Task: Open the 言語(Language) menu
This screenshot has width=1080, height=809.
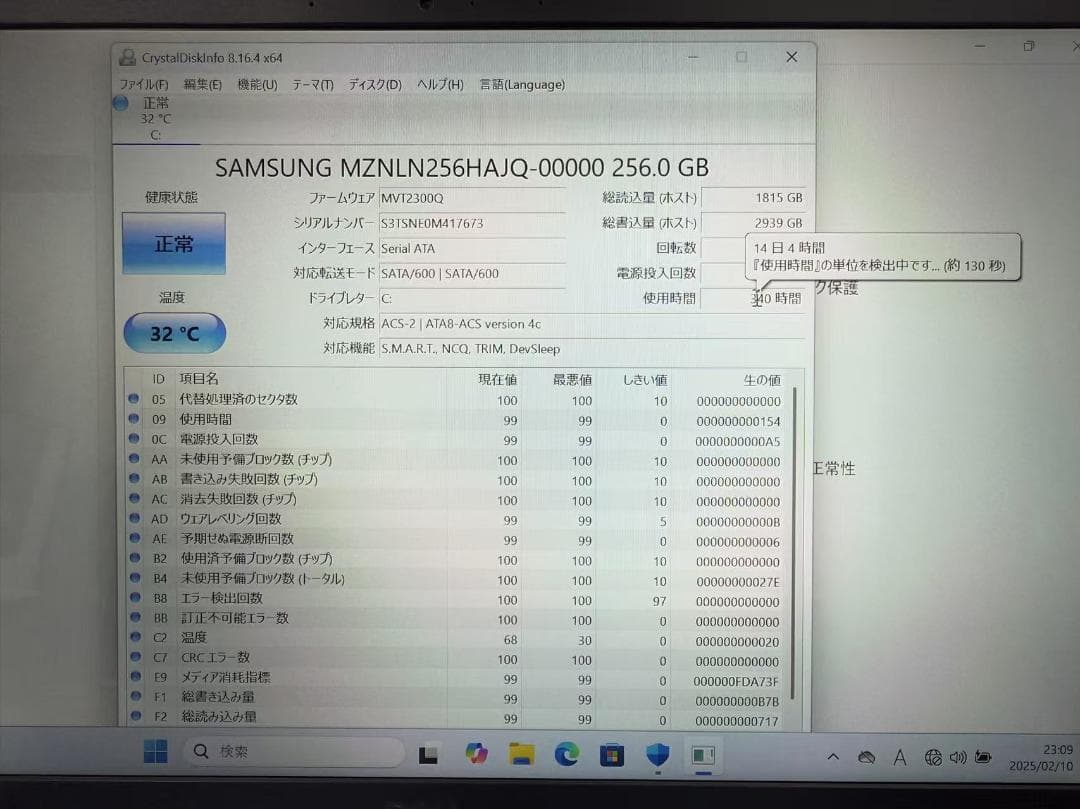Action: (522, 85)
